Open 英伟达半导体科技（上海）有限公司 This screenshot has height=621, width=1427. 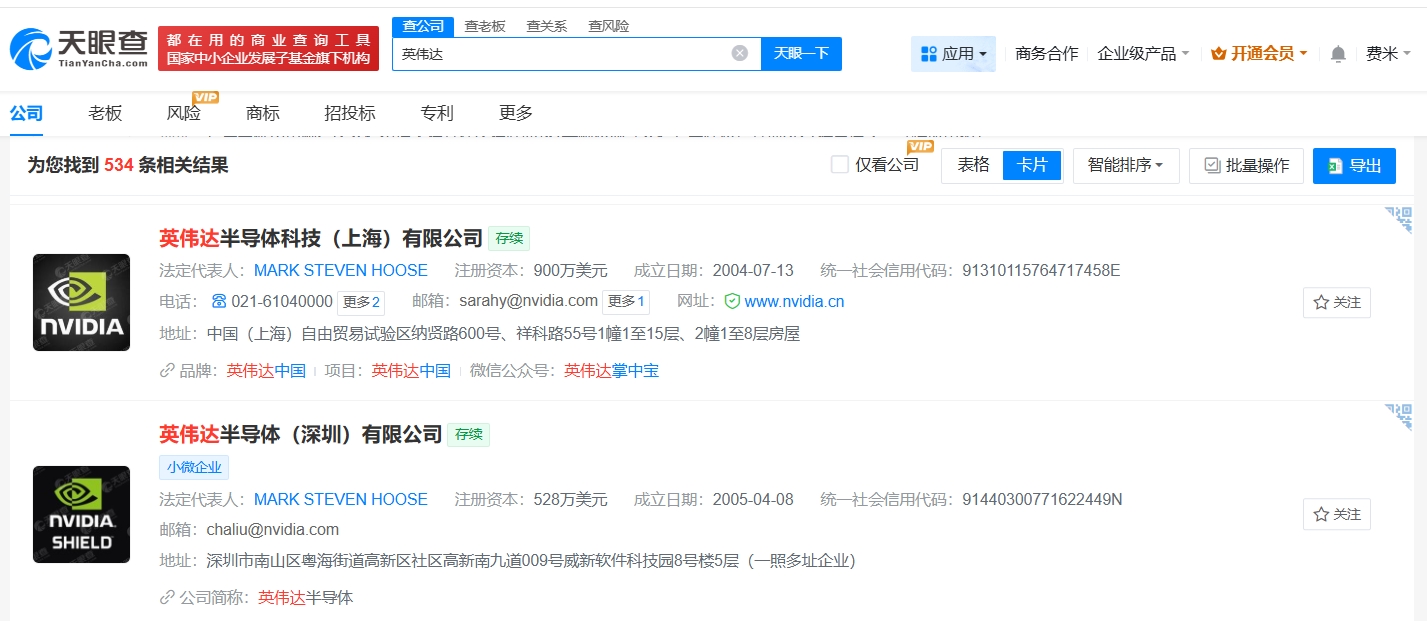321,239
